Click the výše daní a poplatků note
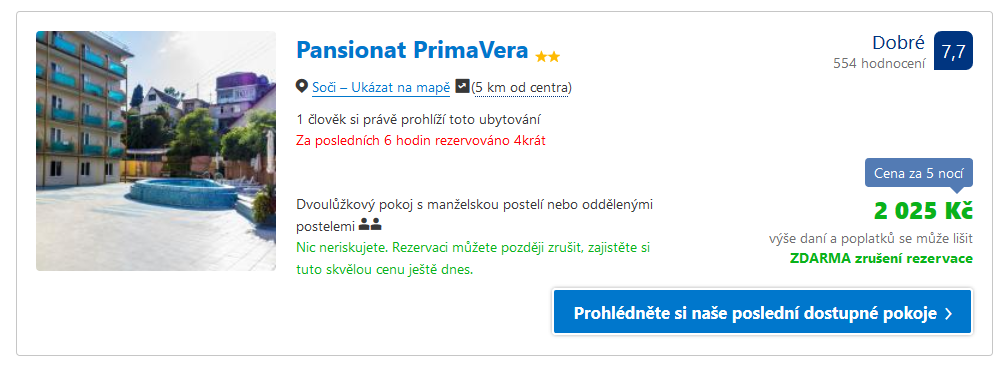The image size is (1002, 365). click(x=870, y=239)
